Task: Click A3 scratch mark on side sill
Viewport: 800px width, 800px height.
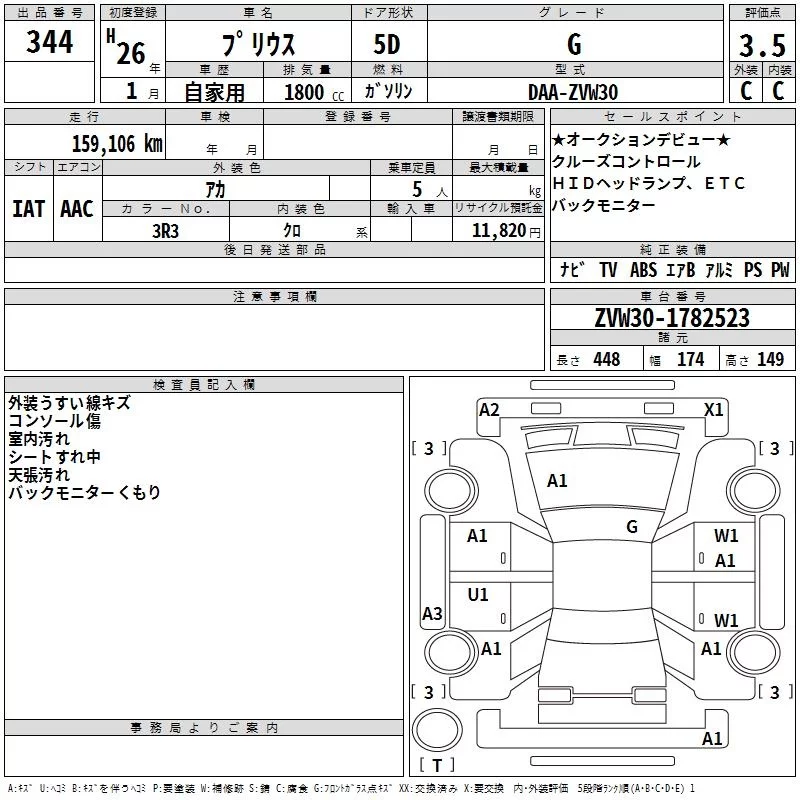Action: [432, 613]
